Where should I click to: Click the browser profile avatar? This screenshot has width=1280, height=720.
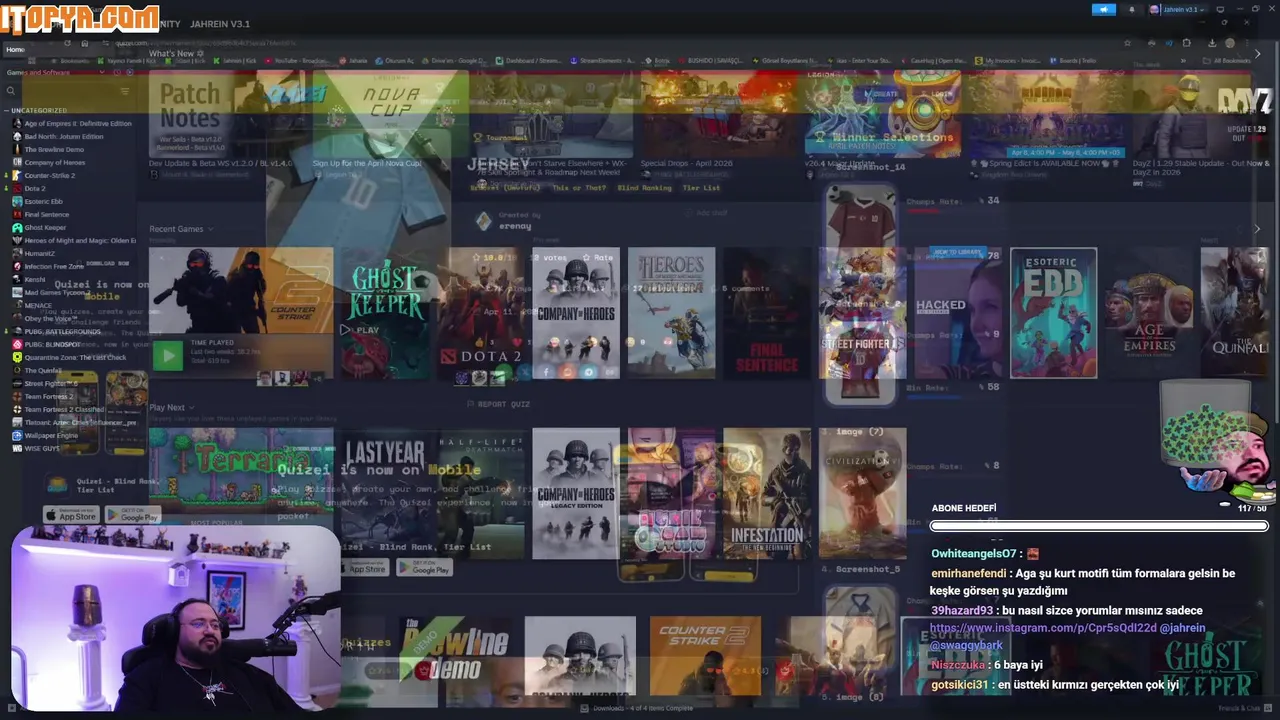[1230, 43]
